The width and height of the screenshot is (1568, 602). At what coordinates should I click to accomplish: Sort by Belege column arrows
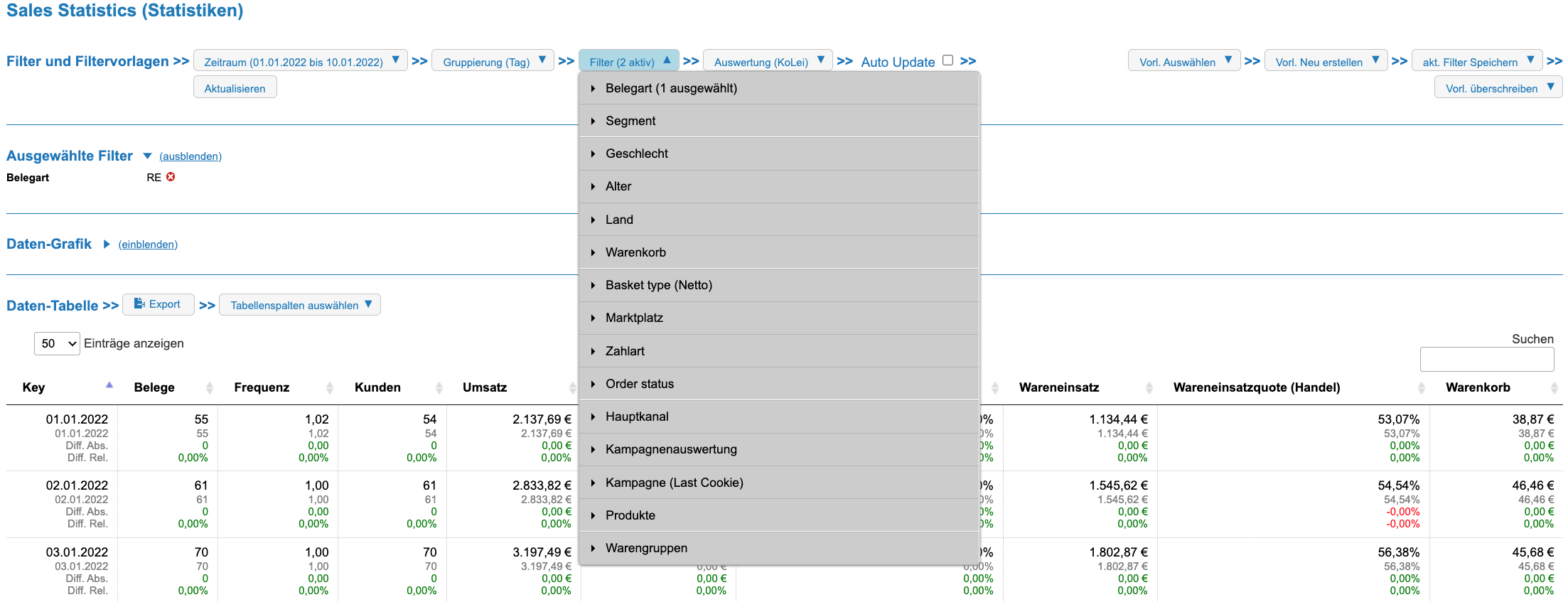pos(210,387)
